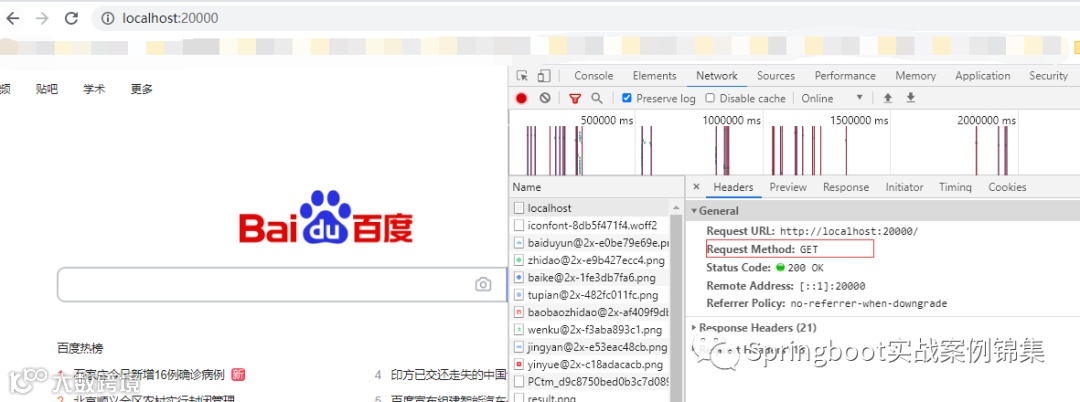The width and height of the screenshot is (1080, 402).
Task: Open the 贴吧 link
Action: pos(47,89)
